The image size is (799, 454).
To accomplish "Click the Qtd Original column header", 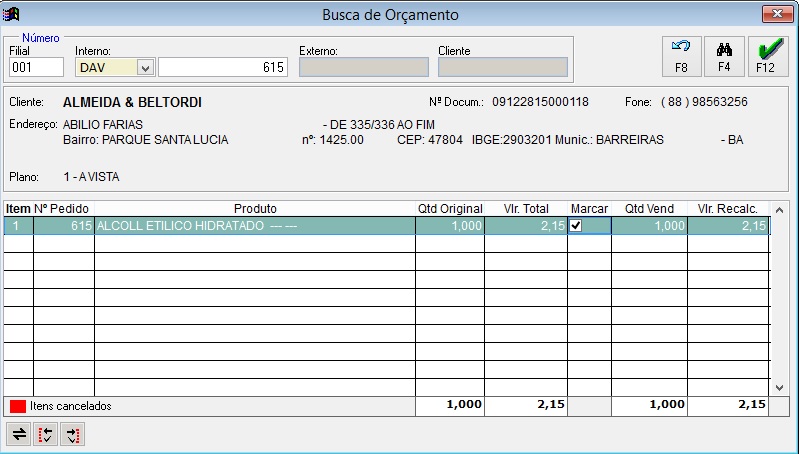I will [450, 209].
